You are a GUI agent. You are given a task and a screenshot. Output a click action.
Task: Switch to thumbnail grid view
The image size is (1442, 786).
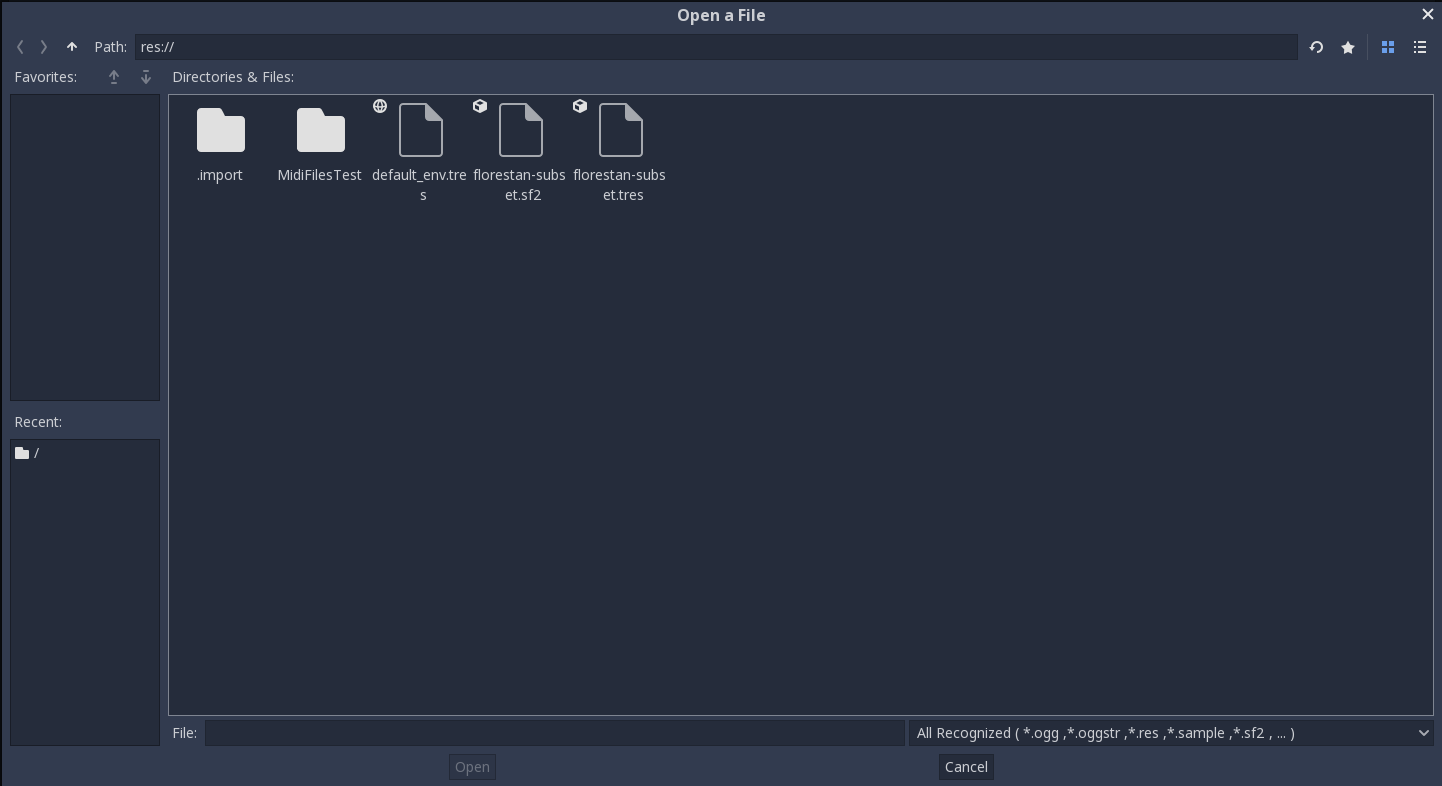(1388, 47)
